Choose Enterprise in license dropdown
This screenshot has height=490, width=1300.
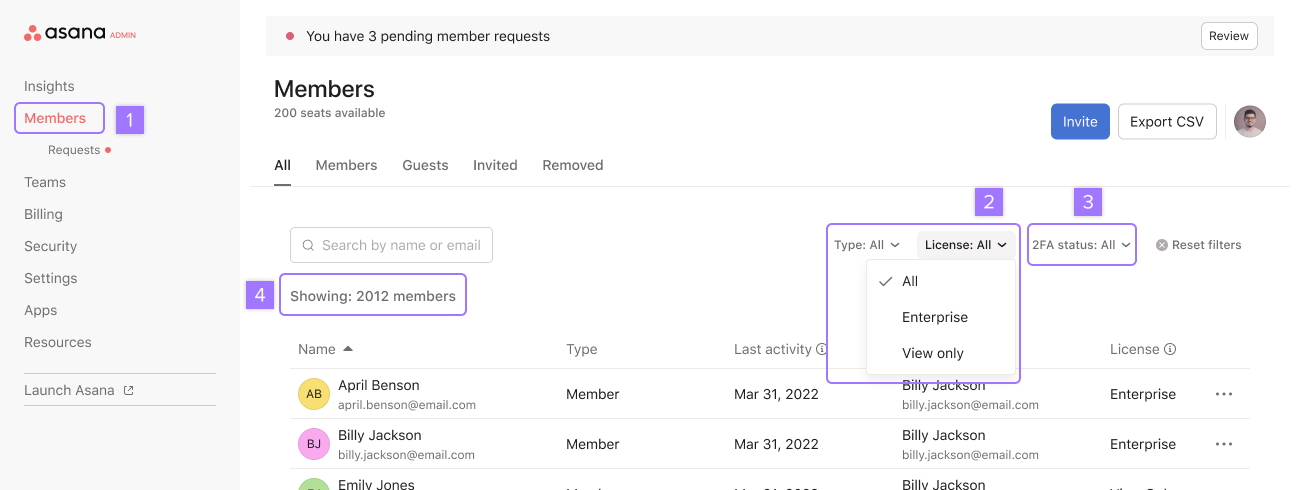point(934,317)
